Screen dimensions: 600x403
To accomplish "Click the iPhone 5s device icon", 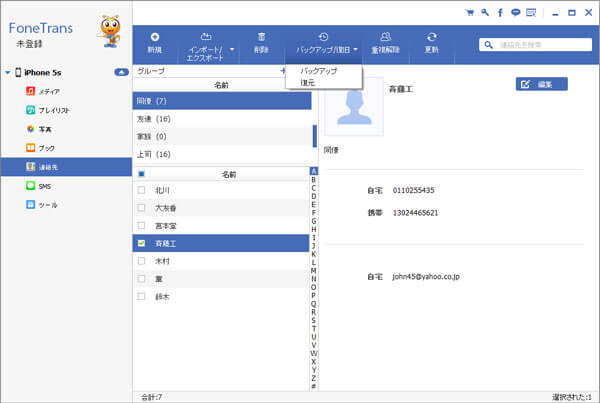I will (x=18, y=72).
